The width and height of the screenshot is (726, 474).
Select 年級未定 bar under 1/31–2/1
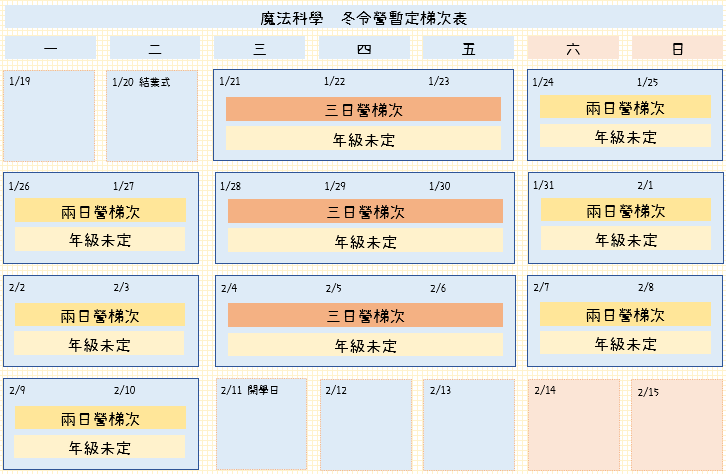point(626,238)
